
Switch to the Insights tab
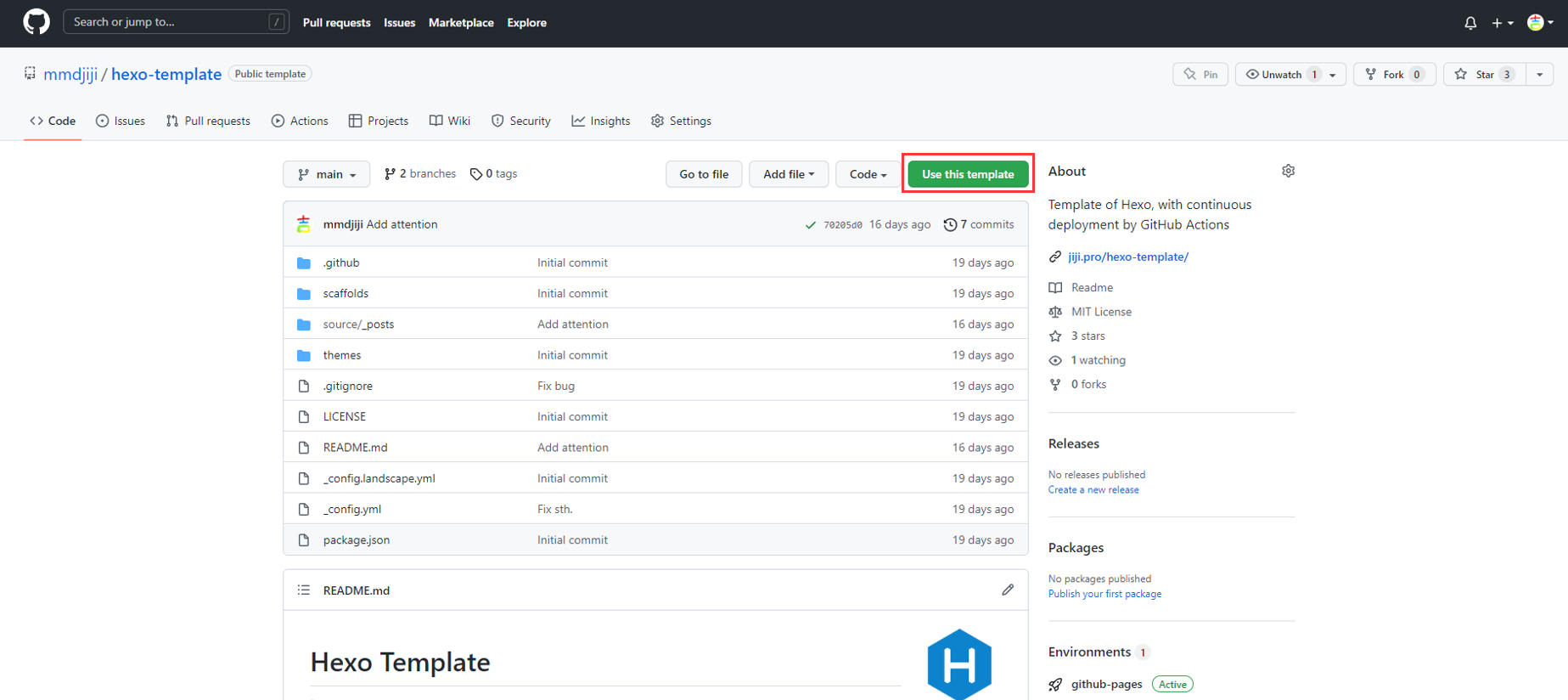(x=601, y=121)
